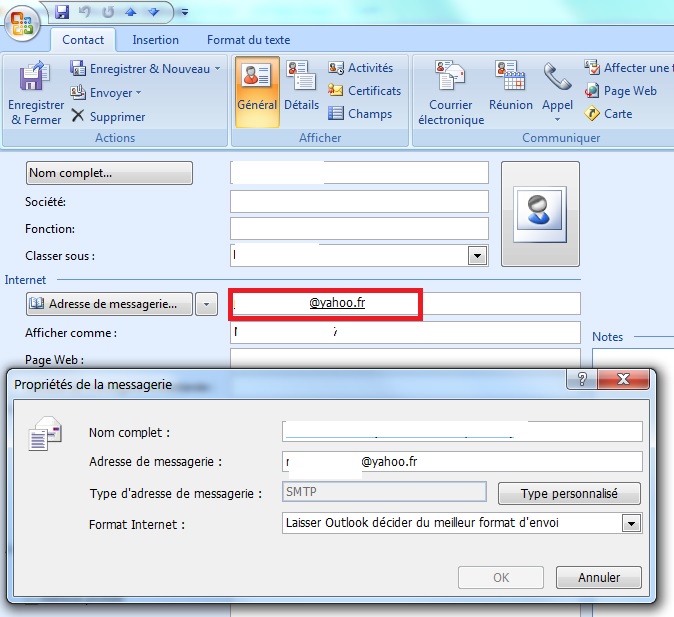The image size is (674, 617).
Task: Open the Office round logo button
Action: [x=22, y=23]
